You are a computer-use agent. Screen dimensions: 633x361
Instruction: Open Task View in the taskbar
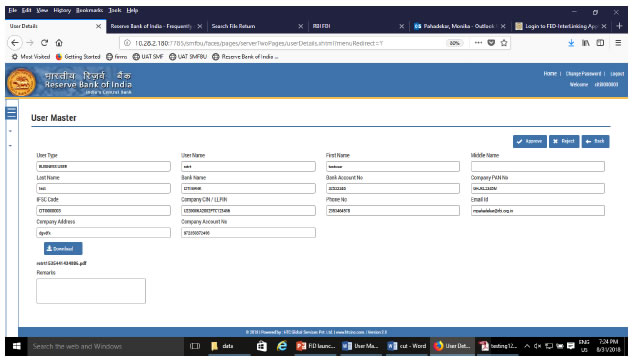pos(195,346)
